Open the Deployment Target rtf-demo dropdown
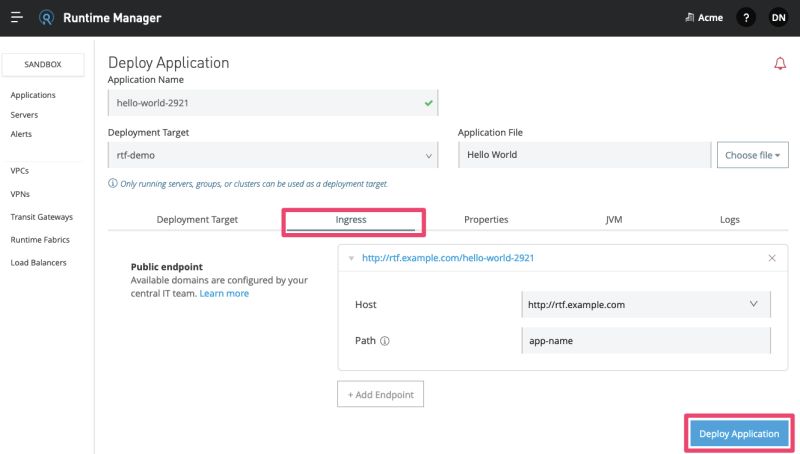Image resolution: width=800 pixels, height=454 pixels. [273, 155]
